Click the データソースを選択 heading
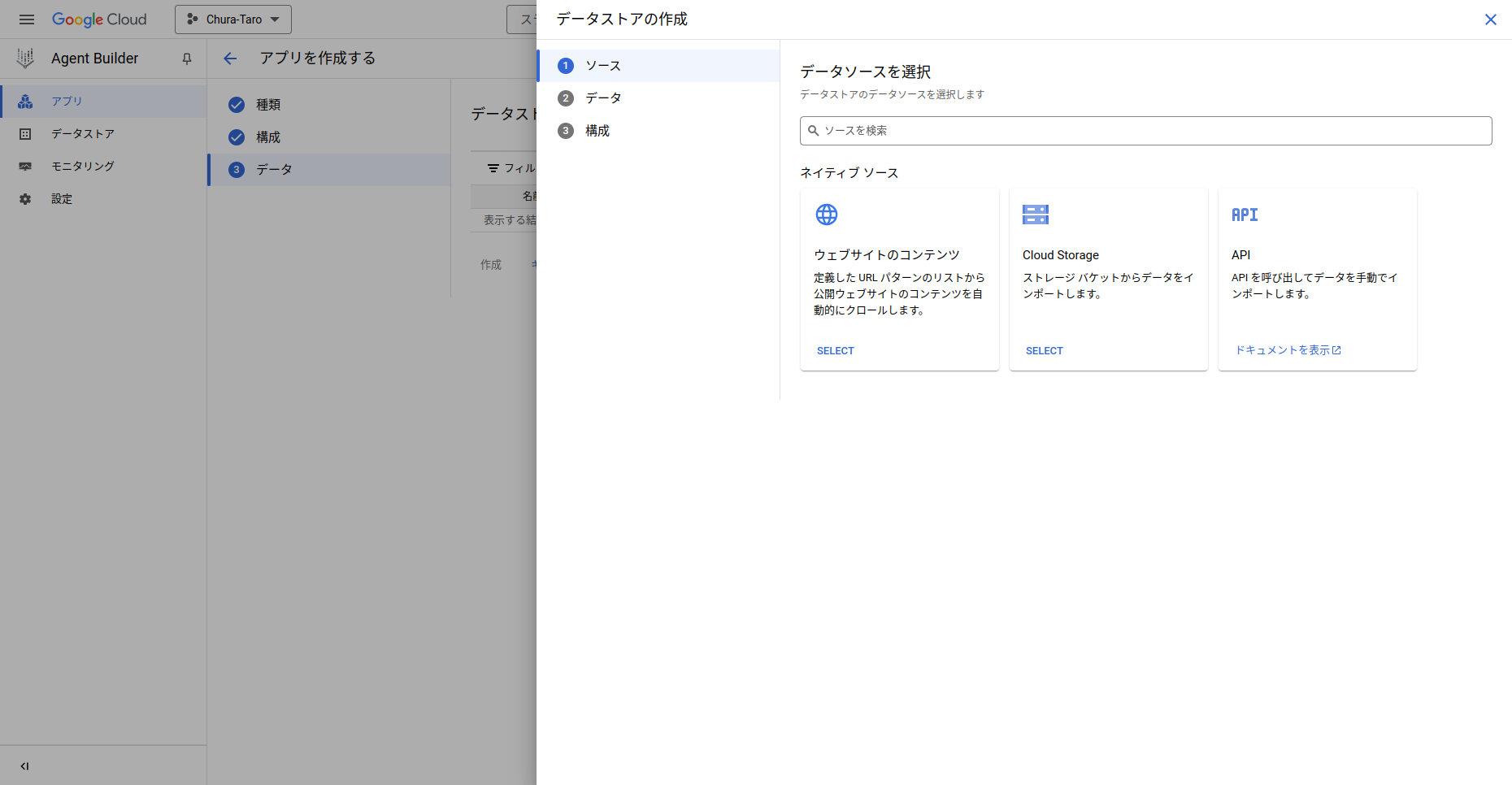 [x=866, y=72]
